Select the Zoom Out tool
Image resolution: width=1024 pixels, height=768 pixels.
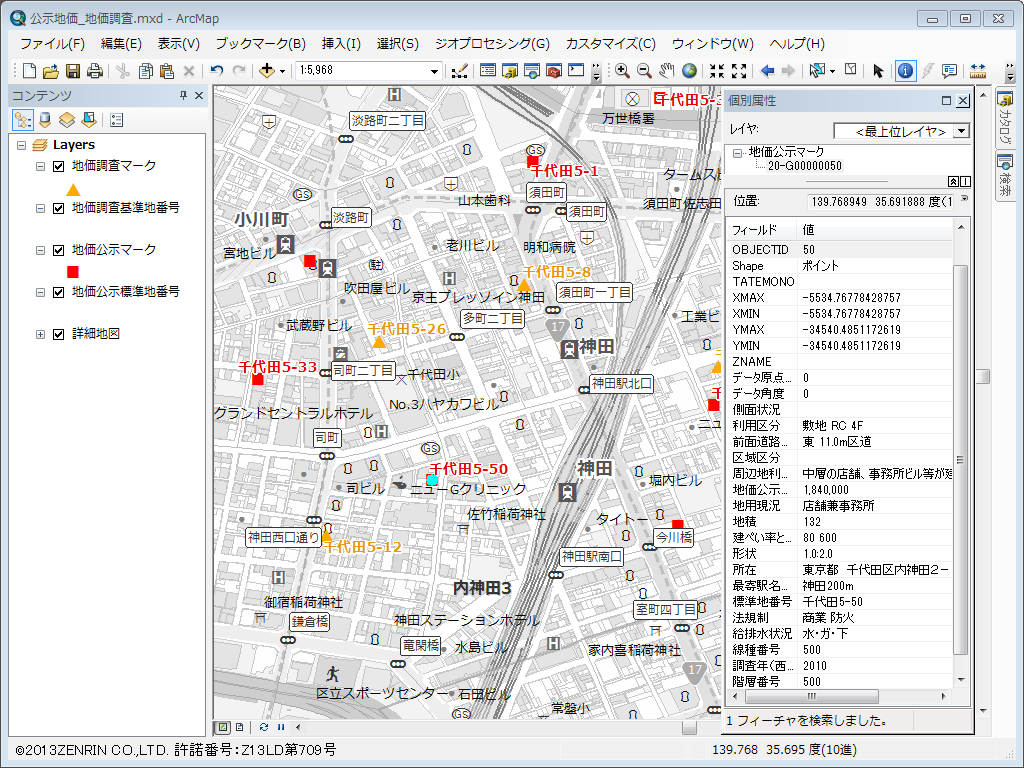pos(644,71)
